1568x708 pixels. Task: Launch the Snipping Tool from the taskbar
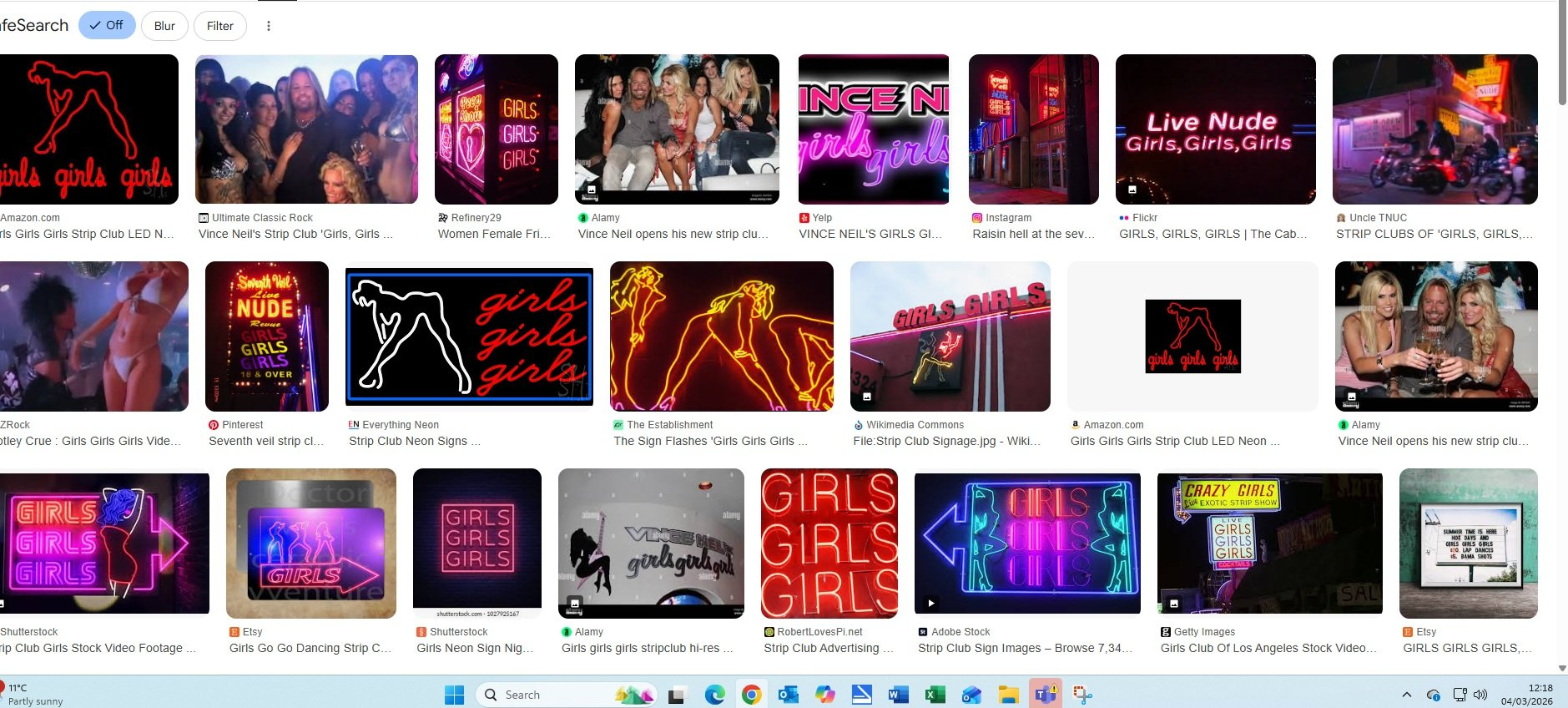tap(1082, 695)
